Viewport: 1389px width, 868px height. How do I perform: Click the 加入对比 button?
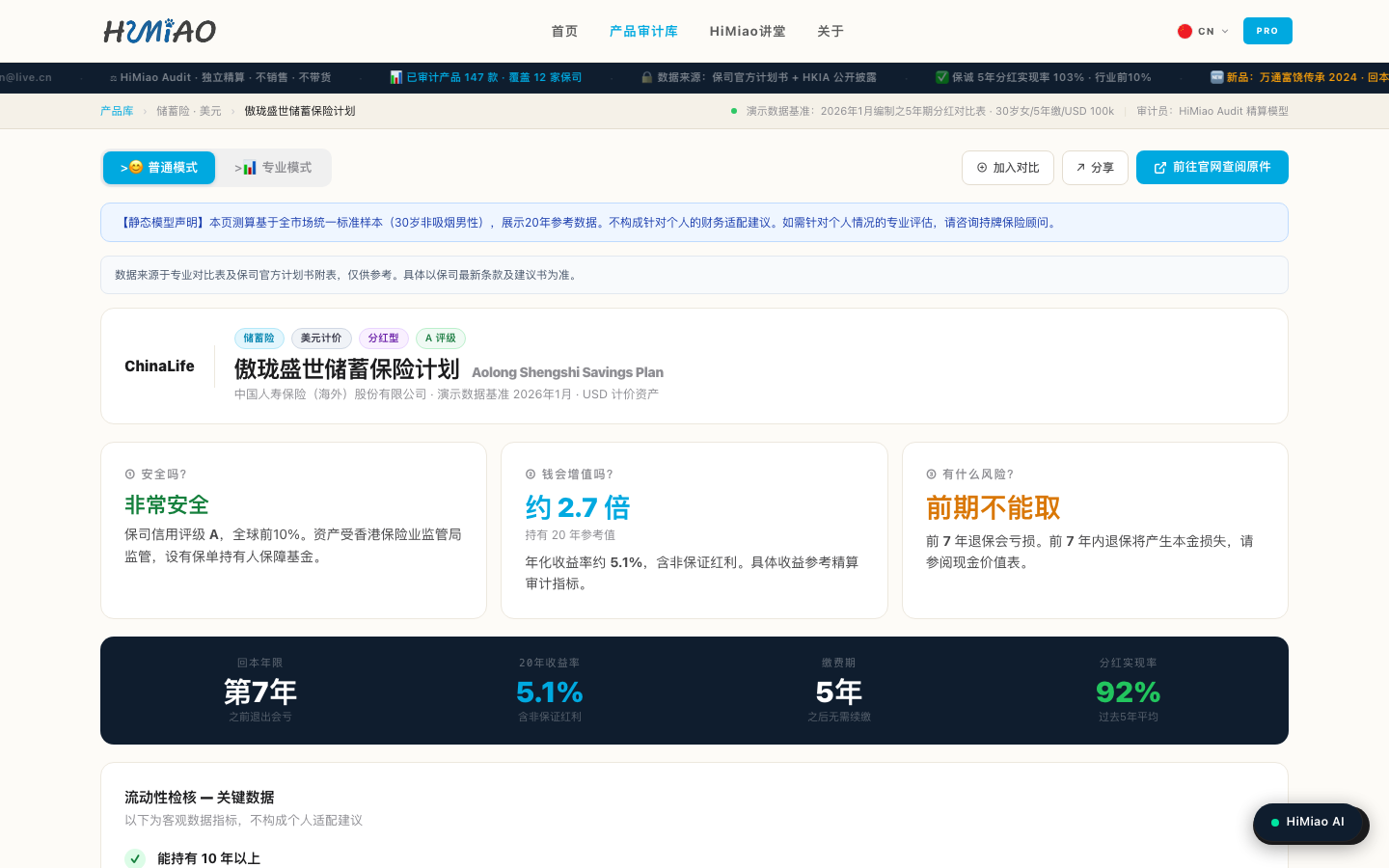[x=1008, y=168]
